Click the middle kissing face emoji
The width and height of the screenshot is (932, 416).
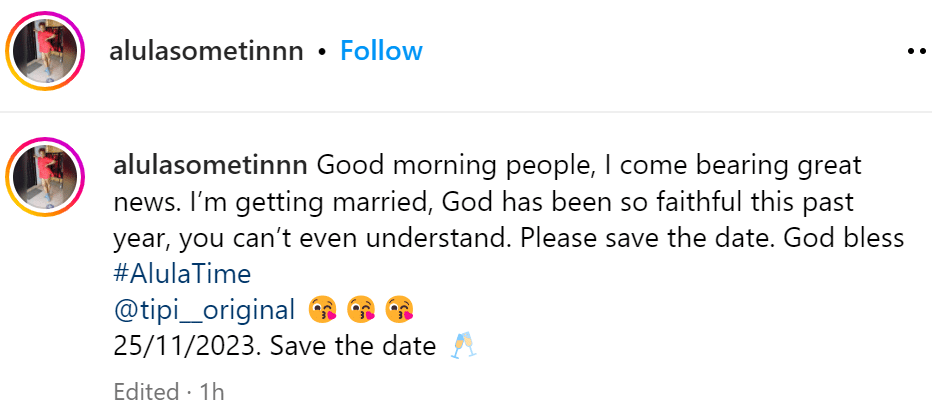361,310
